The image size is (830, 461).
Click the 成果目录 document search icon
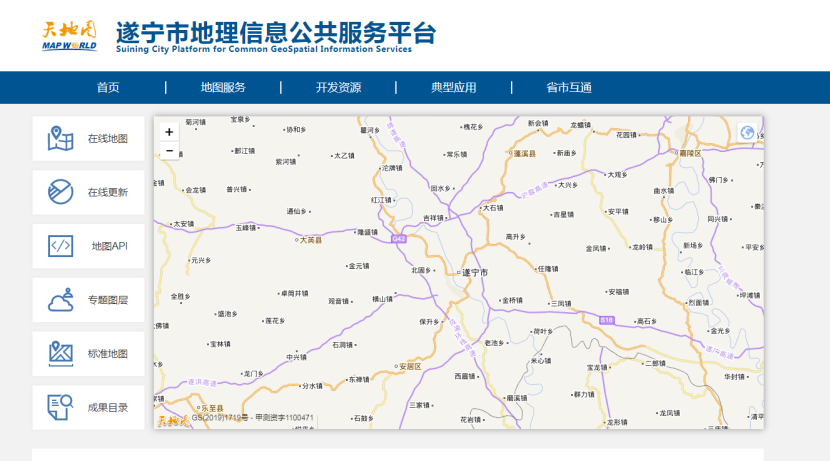pos(61,407)
